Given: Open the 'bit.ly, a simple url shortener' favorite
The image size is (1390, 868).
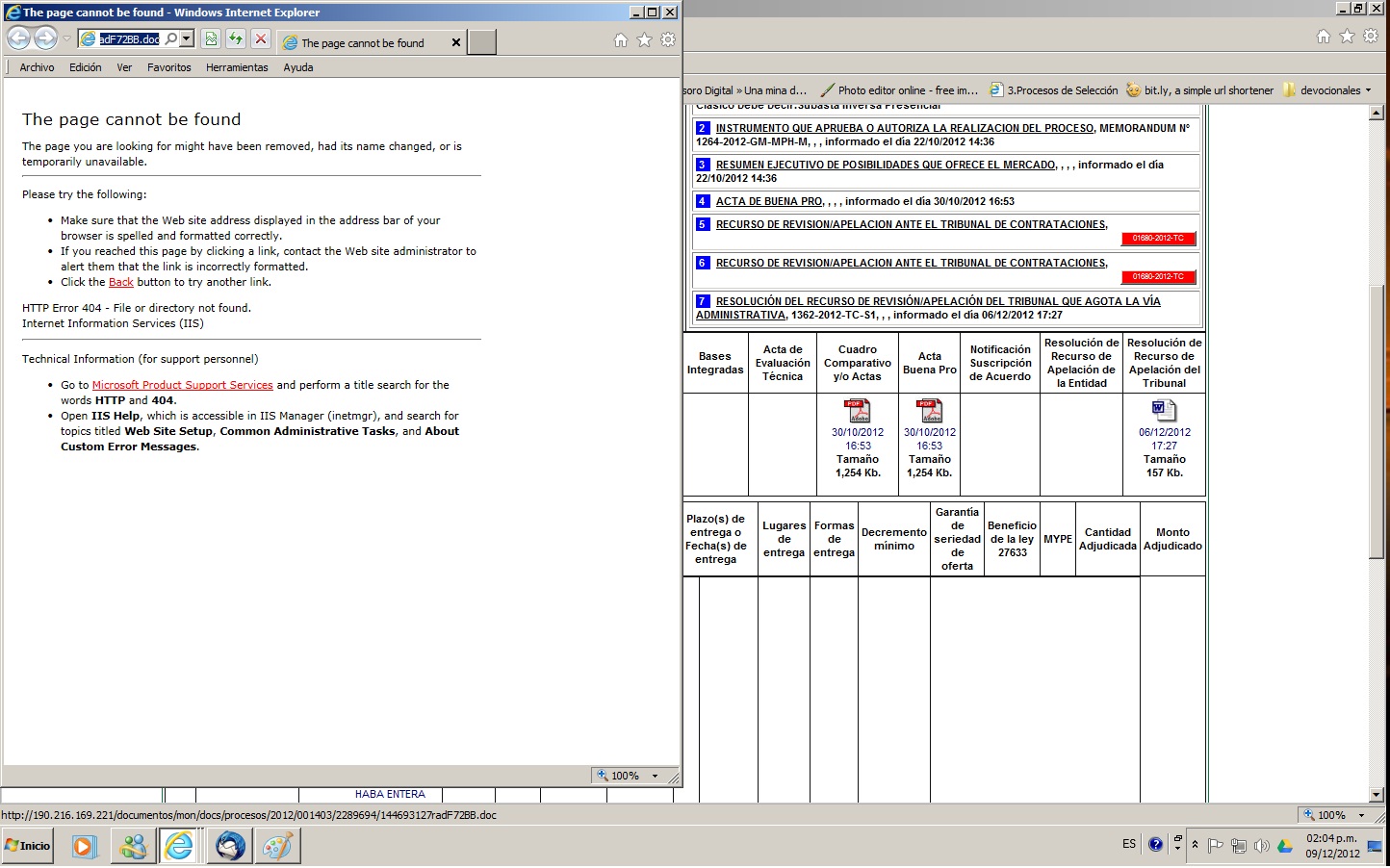Looking at the screenshot, I should point(1199,90).
